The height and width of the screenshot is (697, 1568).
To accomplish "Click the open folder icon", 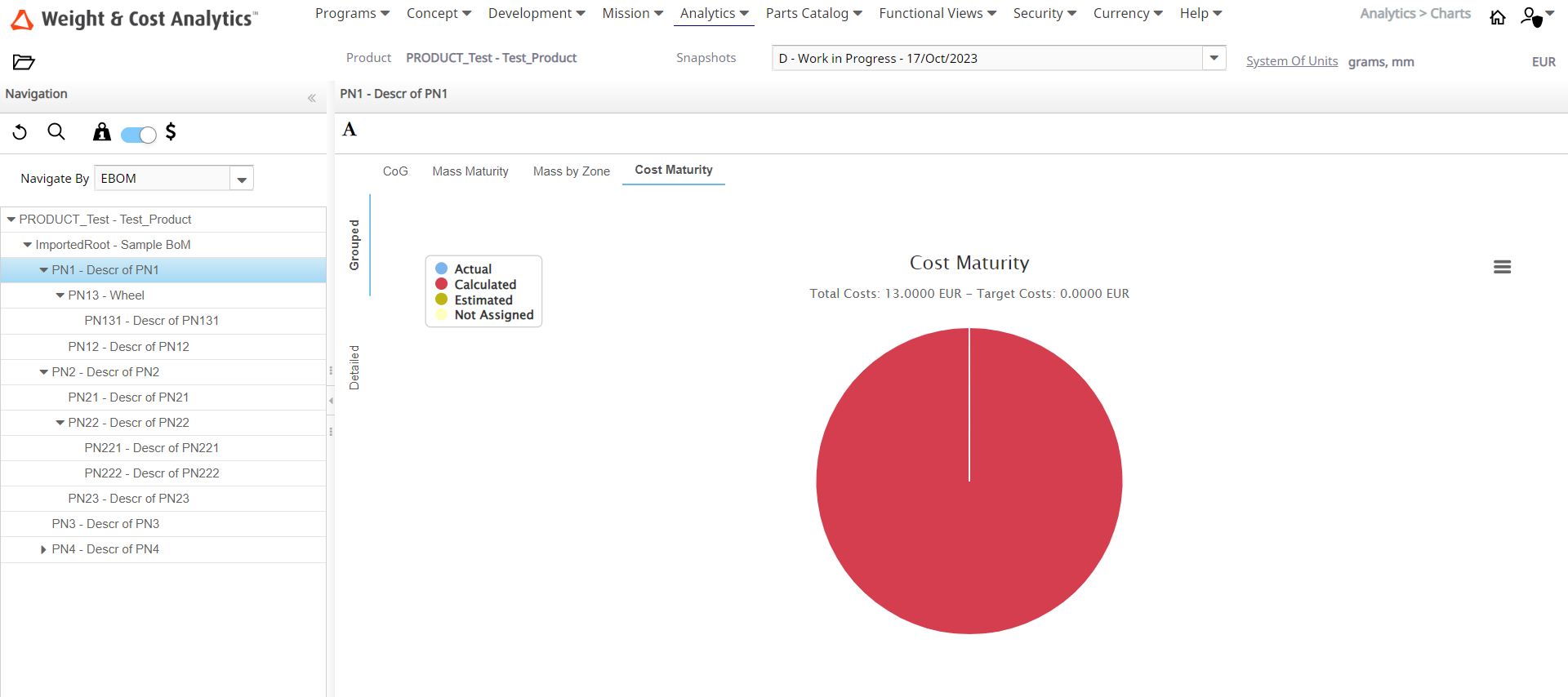I will (24, 62).
